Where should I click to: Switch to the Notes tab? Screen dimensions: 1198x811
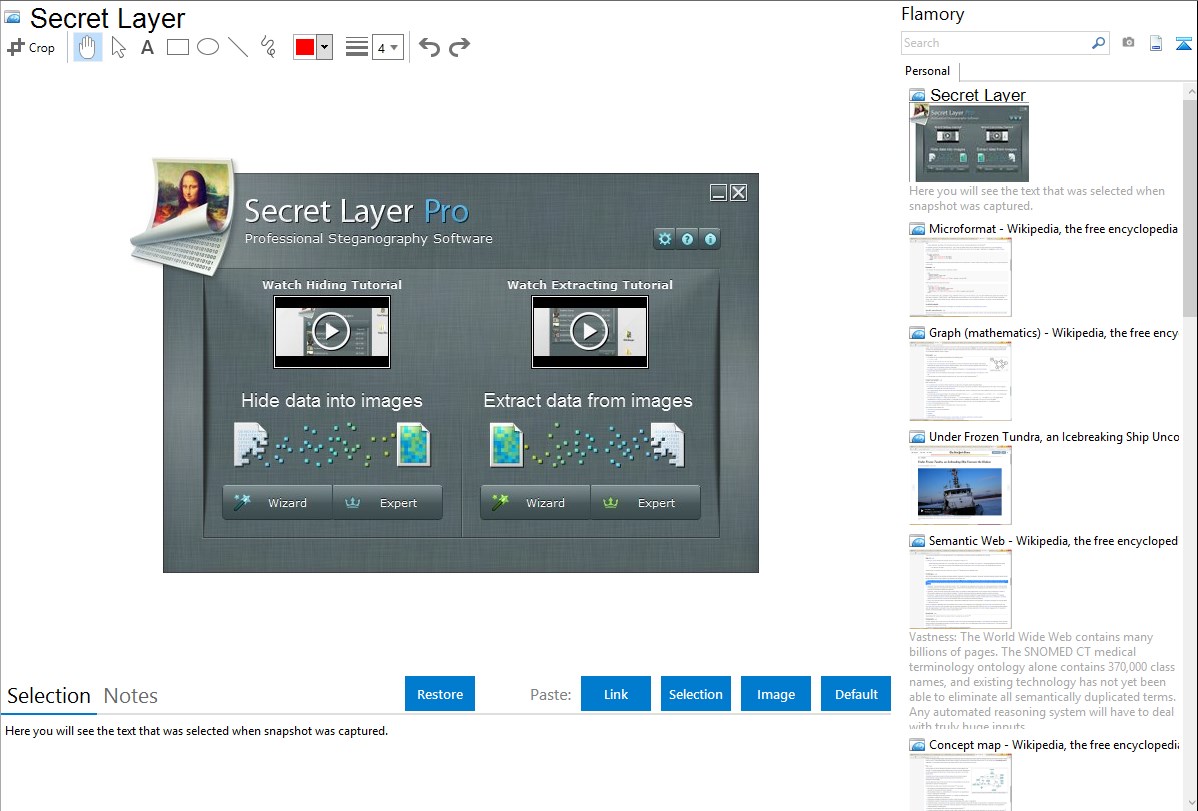click(x=131, y=696)
